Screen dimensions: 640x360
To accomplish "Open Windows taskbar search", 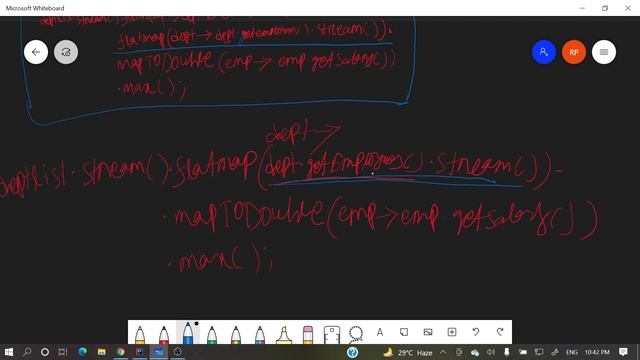I will pyautogui.click(x=27, y=352).
